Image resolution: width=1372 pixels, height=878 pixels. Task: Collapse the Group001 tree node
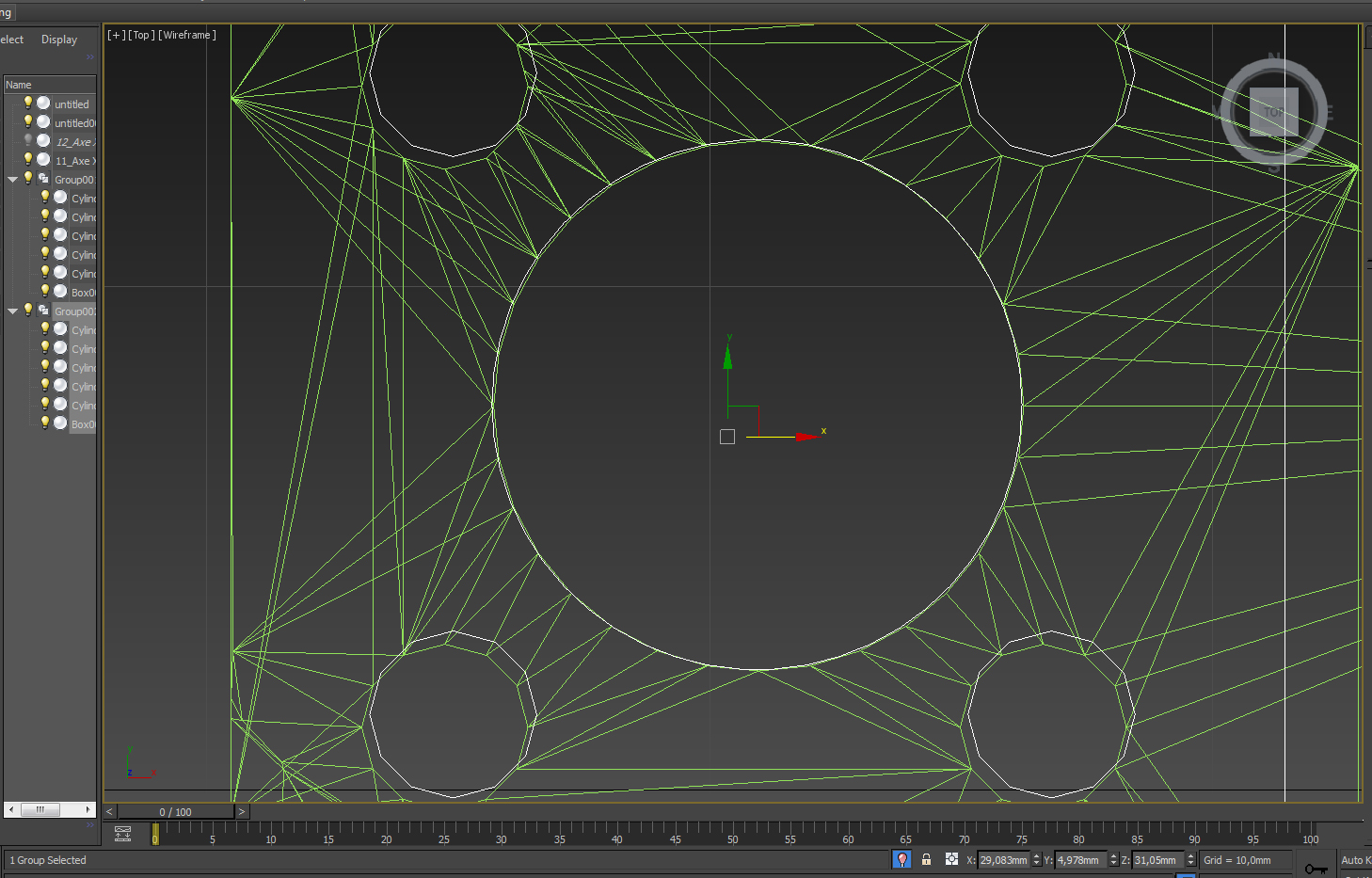(13, 179)
